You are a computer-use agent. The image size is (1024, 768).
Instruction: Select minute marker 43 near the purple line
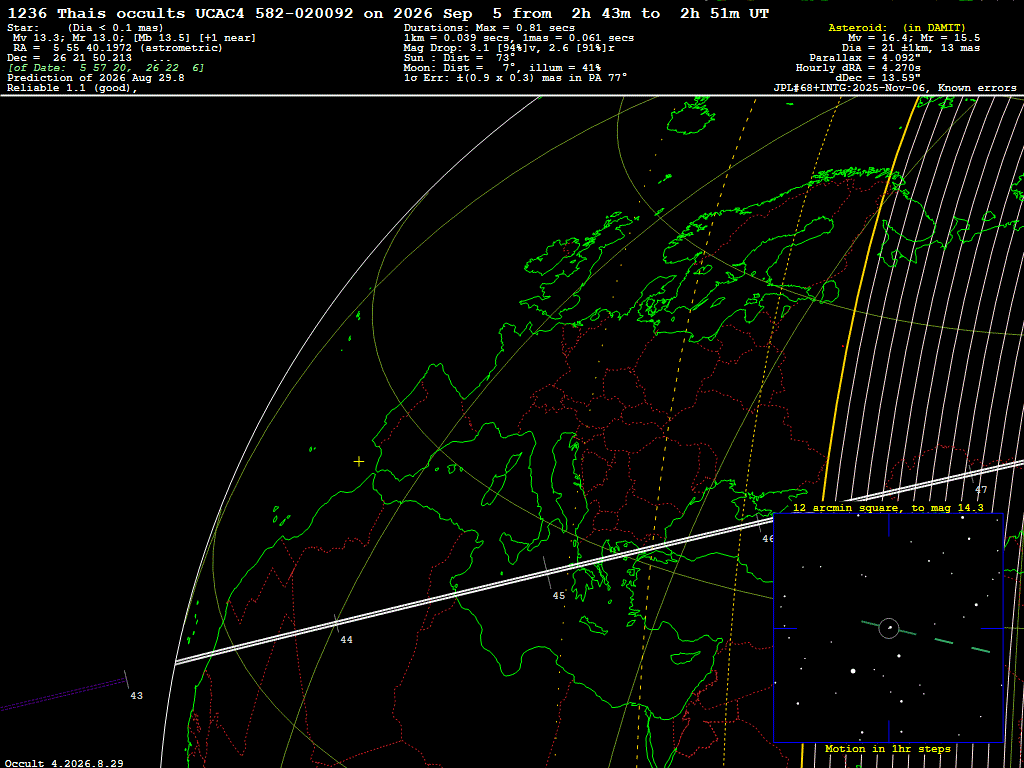136,696
